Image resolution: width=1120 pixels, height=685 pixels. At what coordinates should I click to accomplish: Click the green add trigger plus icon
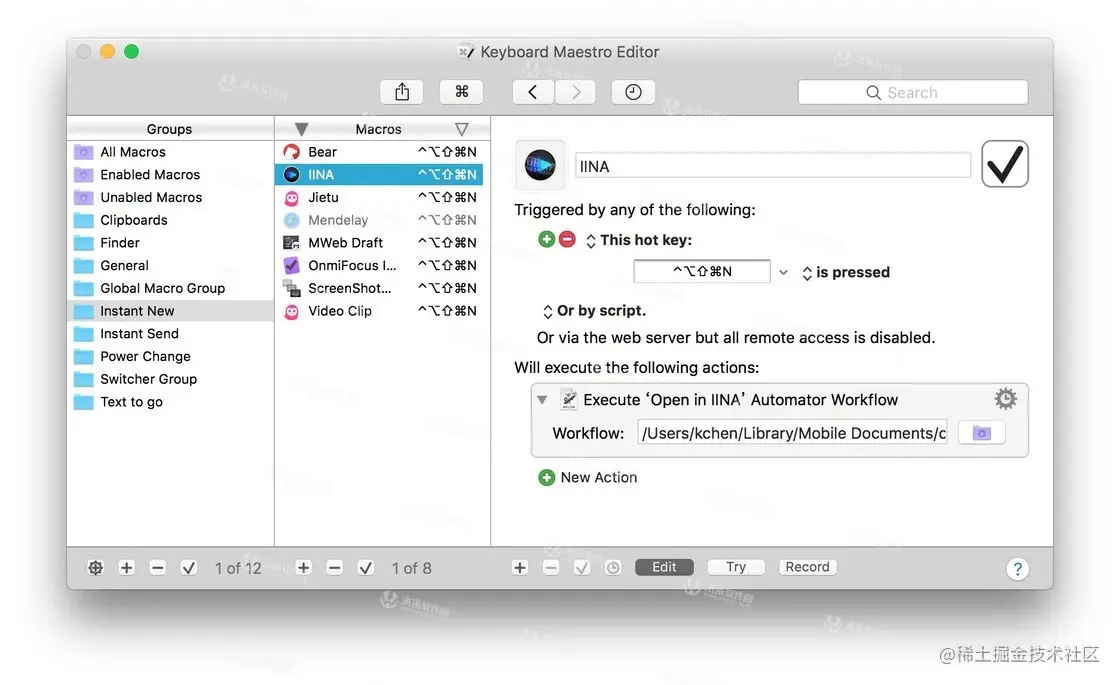click(546, 239)
